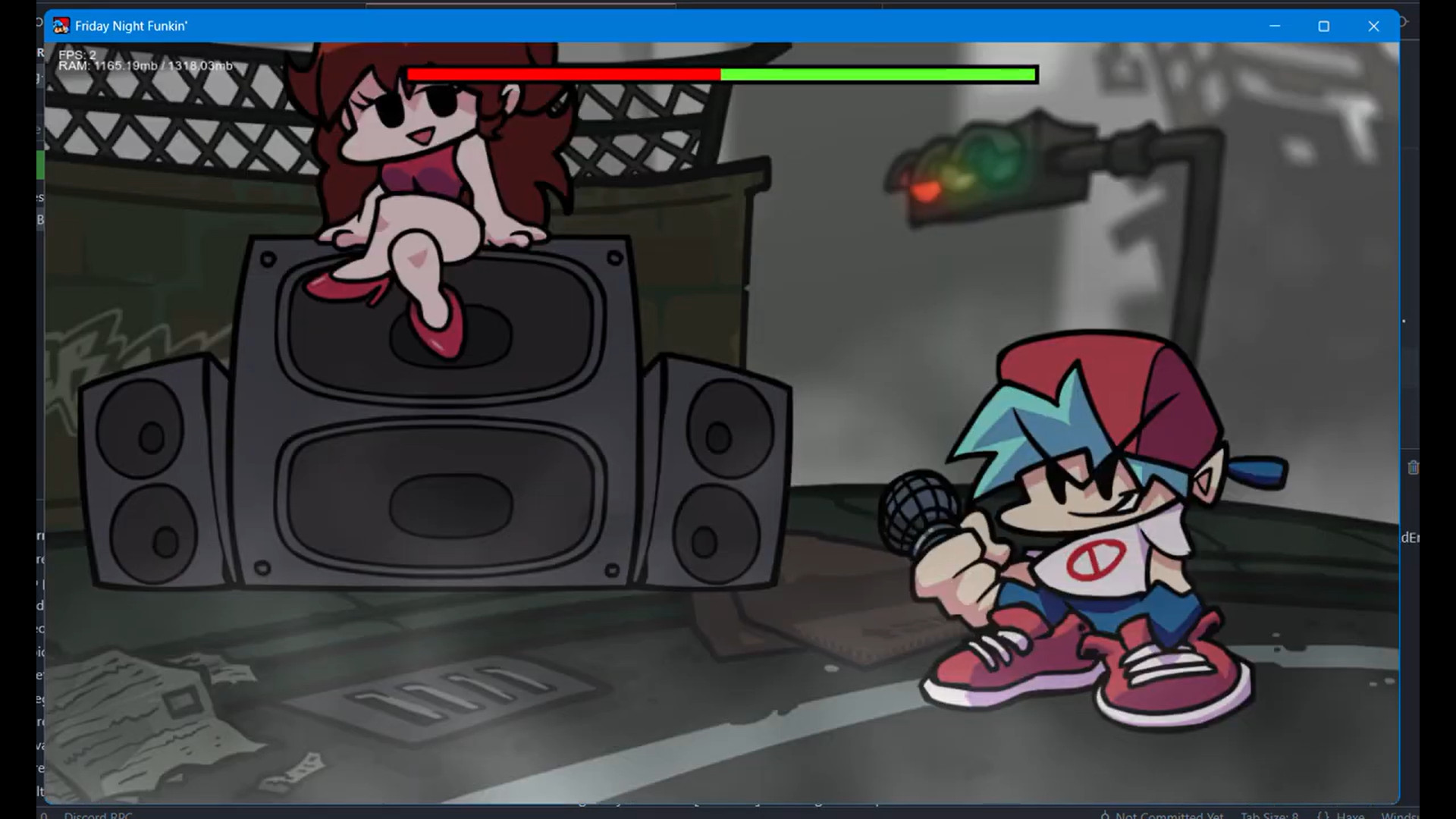Click the Boyfriend character holding the microphone
Image resolution: width=1456 pixels, height=819 pixels.
[x=1084, y=531]
